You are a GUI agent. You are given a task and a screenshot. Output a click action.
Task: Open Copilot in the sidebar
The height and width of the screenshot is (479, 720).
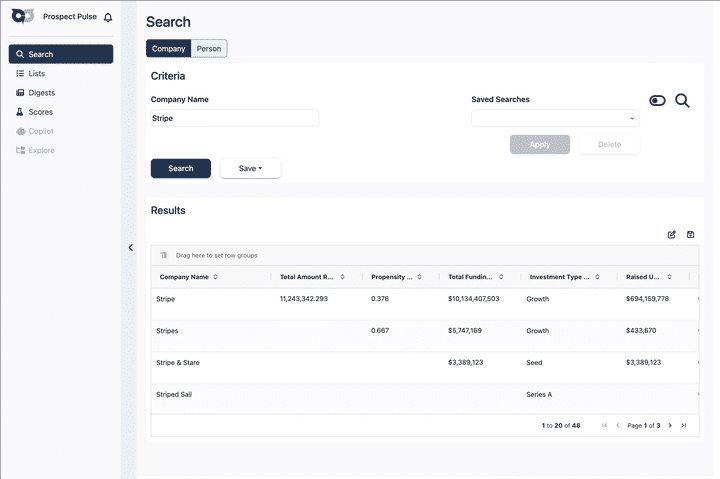(x=61, y=131)
